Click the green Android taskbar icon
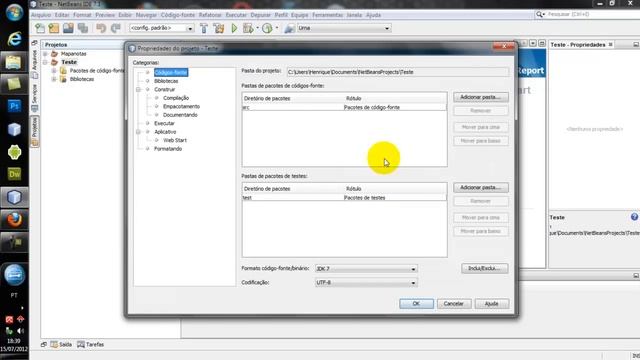This screenshot has height=360, width=640. click(14, 152)
